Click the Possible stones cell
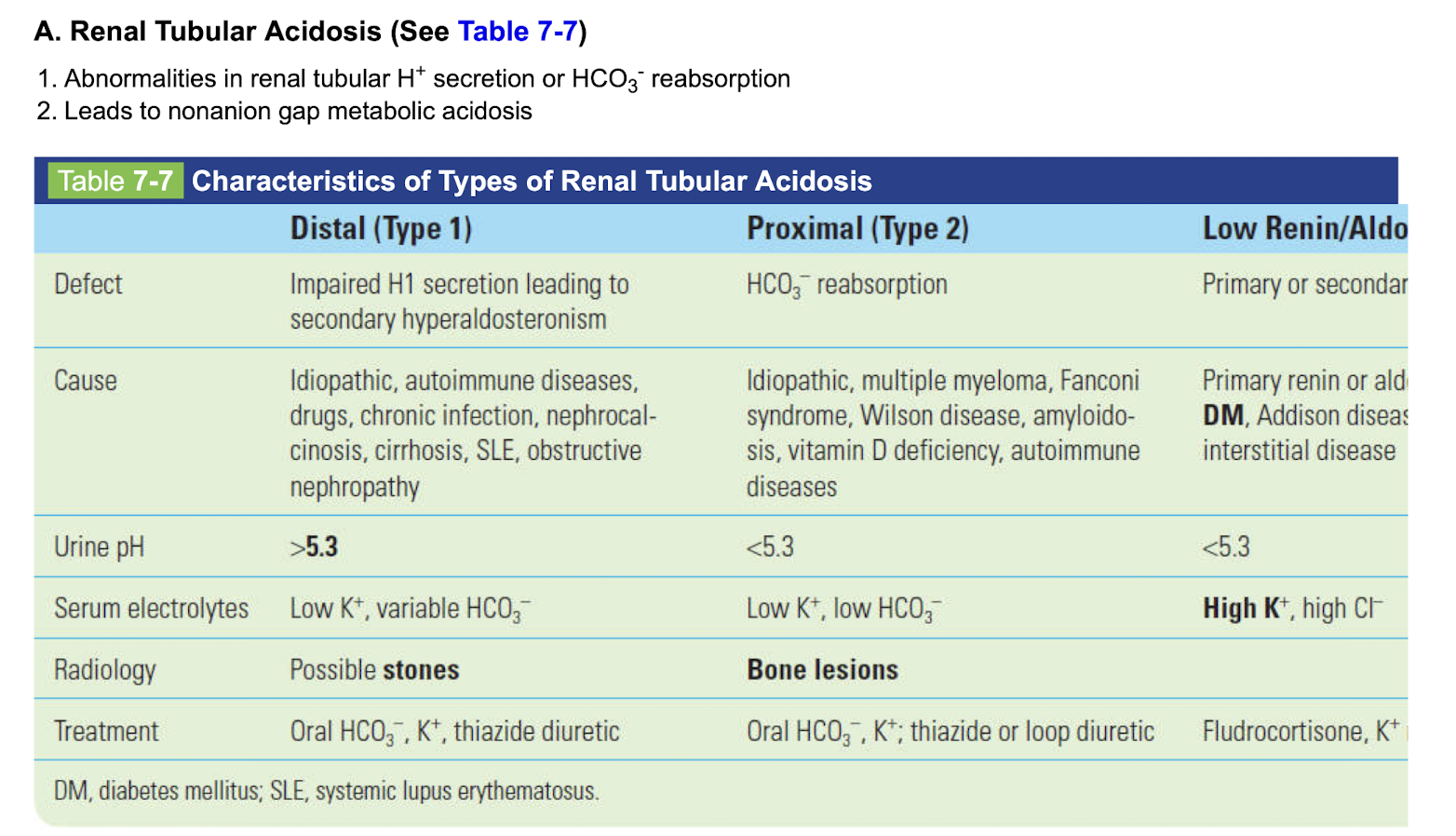Image resolution: width=1456 pixels, height=836 pixels. (374, 670)
